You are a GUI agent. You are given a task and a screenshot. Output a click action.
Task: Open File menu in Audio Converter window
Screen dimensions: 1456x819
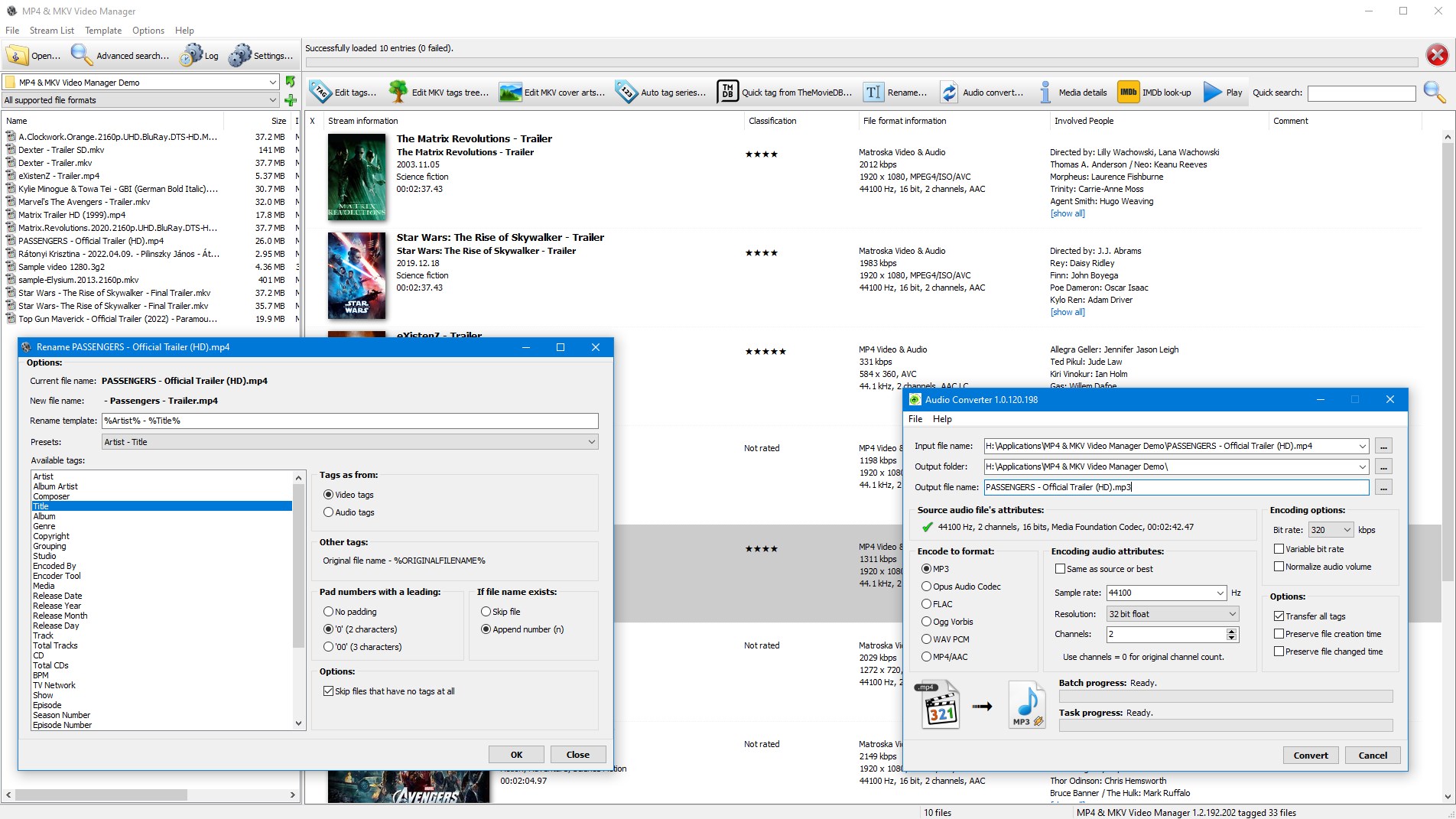click(915, 419)
